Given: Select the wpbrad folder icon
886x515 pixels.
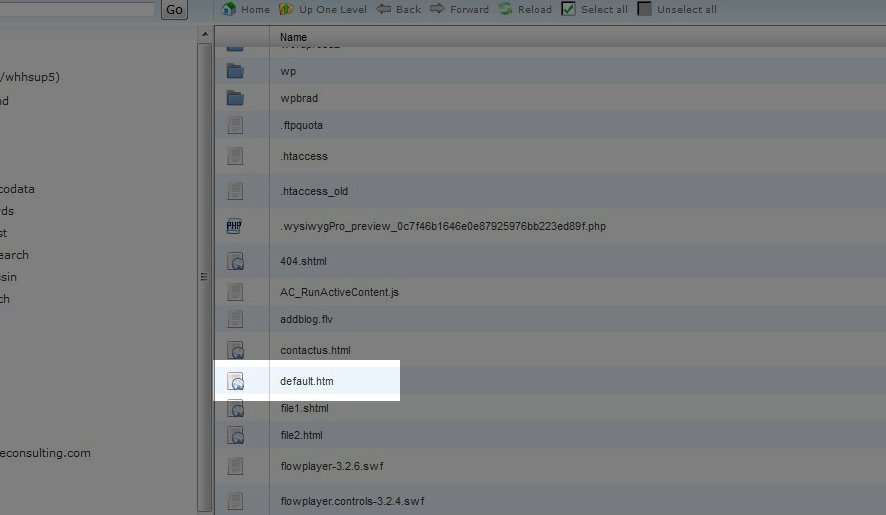Looking at the screenshot, I should click(235, 98).
